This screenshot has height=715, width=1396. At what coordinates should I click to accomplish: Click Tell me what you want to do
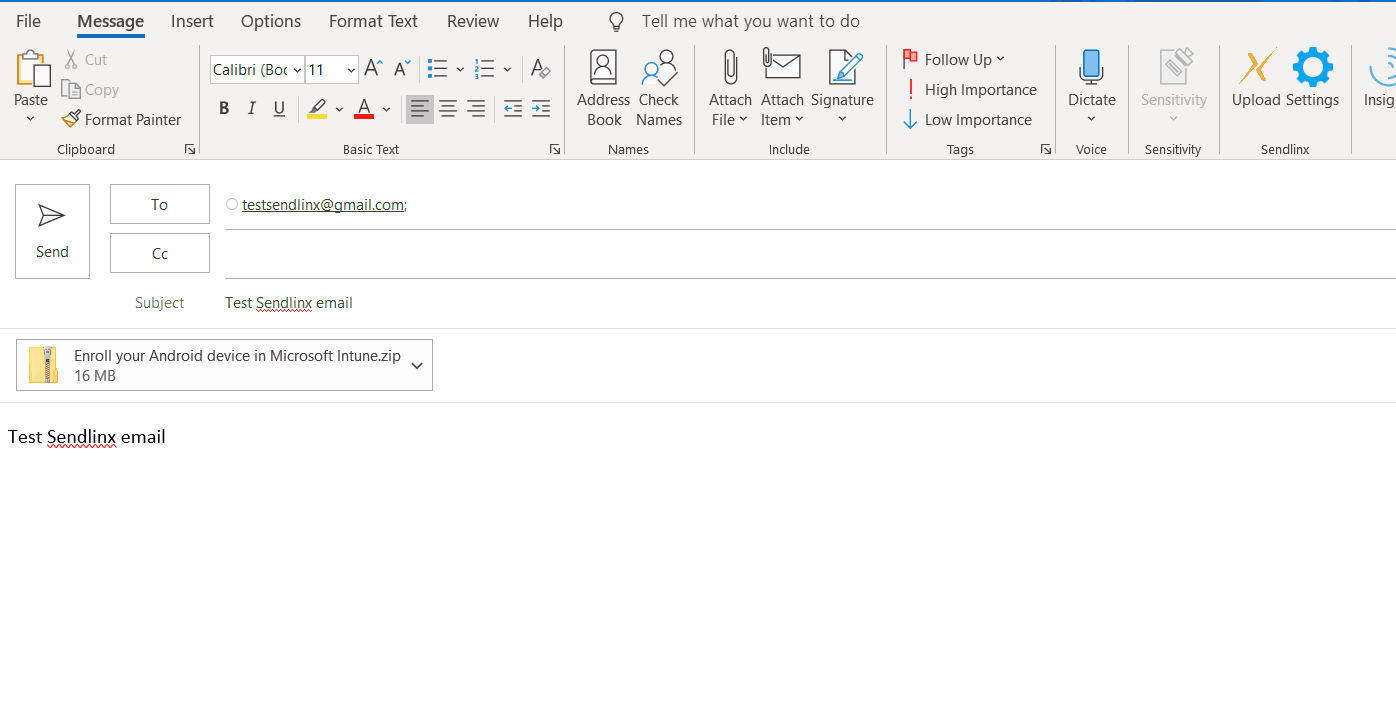click(x=750, y=22)
